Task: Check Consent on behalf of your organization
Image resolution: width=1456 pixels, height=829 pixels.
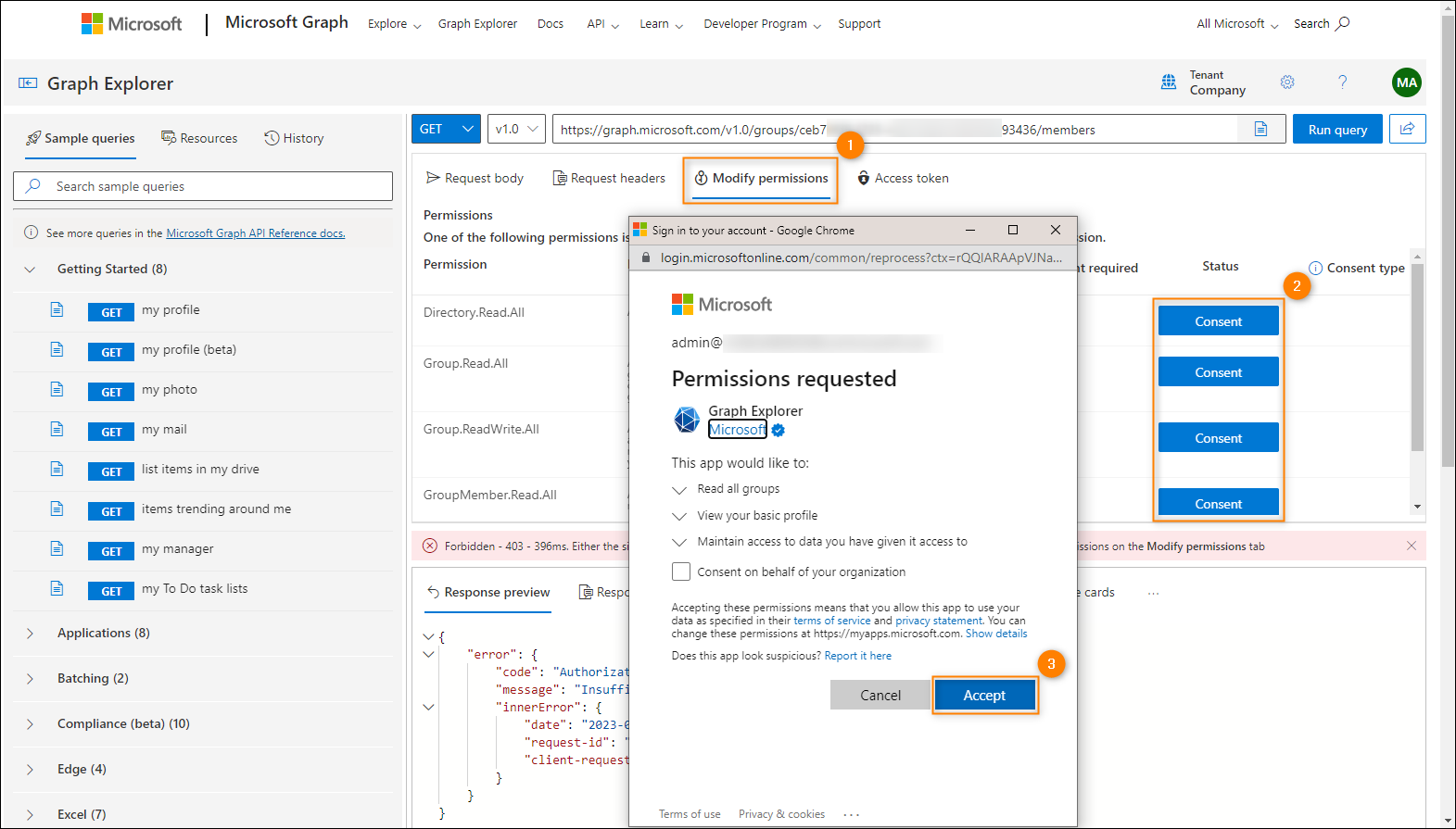Action: [x=681, y=572]
